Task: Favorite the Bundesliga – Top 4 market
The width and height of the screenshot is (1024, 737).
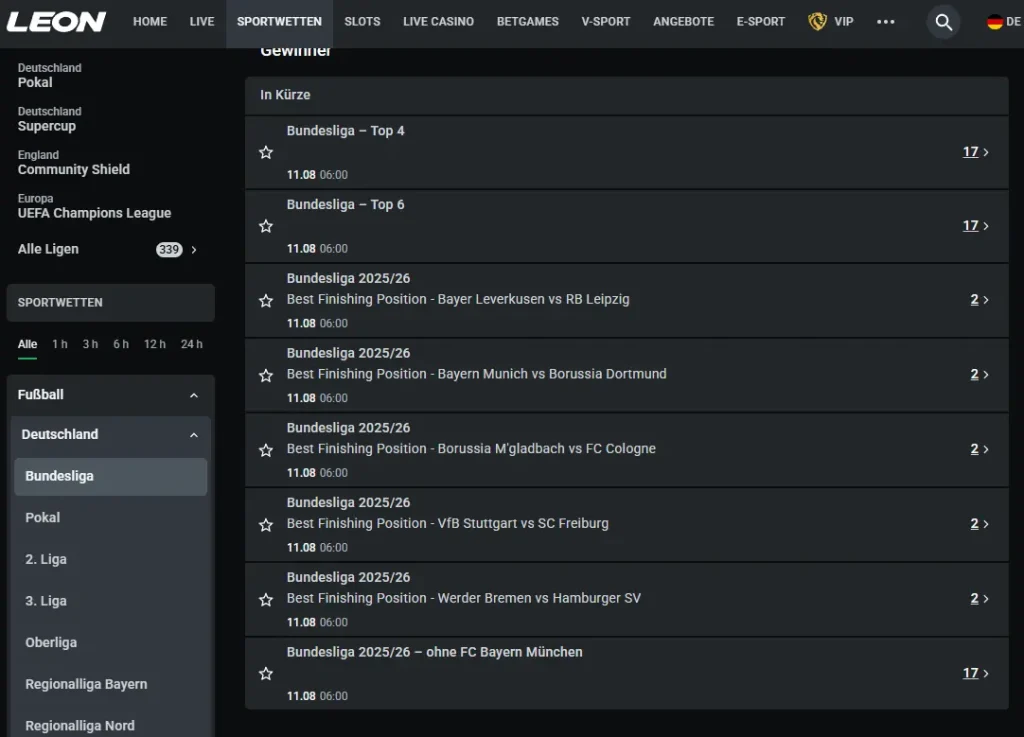Action: [266, 152]
